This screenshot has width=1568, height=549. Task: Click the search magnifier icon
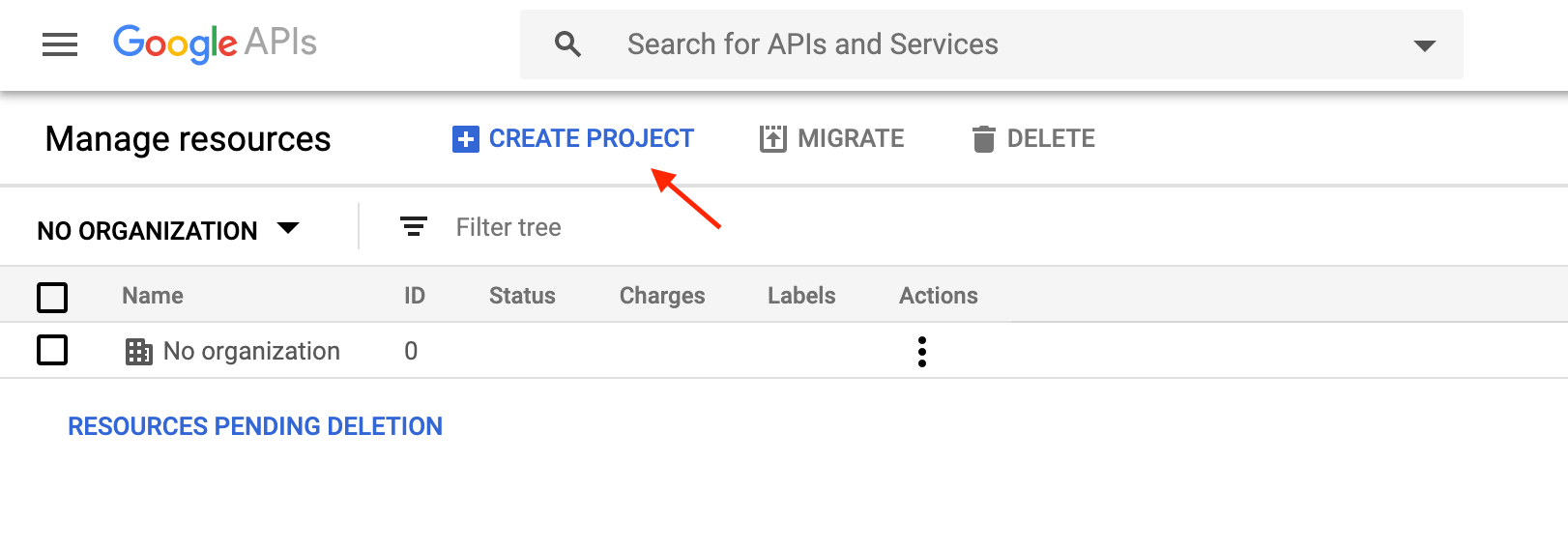pyautogui.click(x=567, y=44)
